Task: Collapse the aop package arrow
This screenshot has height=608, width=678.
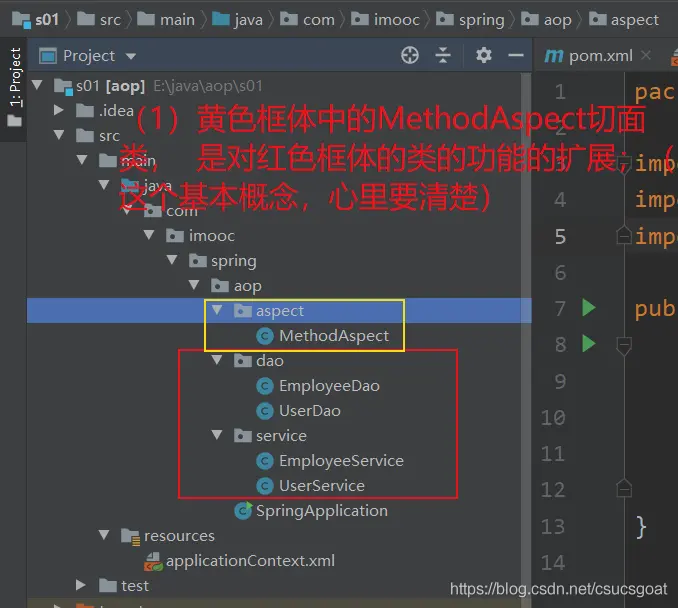Action: tap(194, 285)
